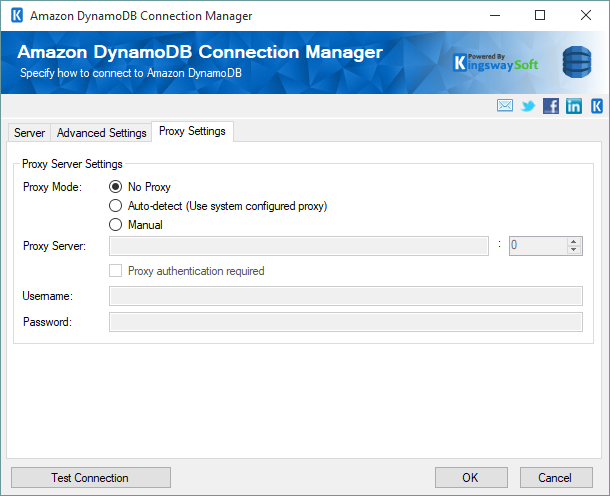
Task: Confirm with the OK button
Action: click(x=471, y=477)
